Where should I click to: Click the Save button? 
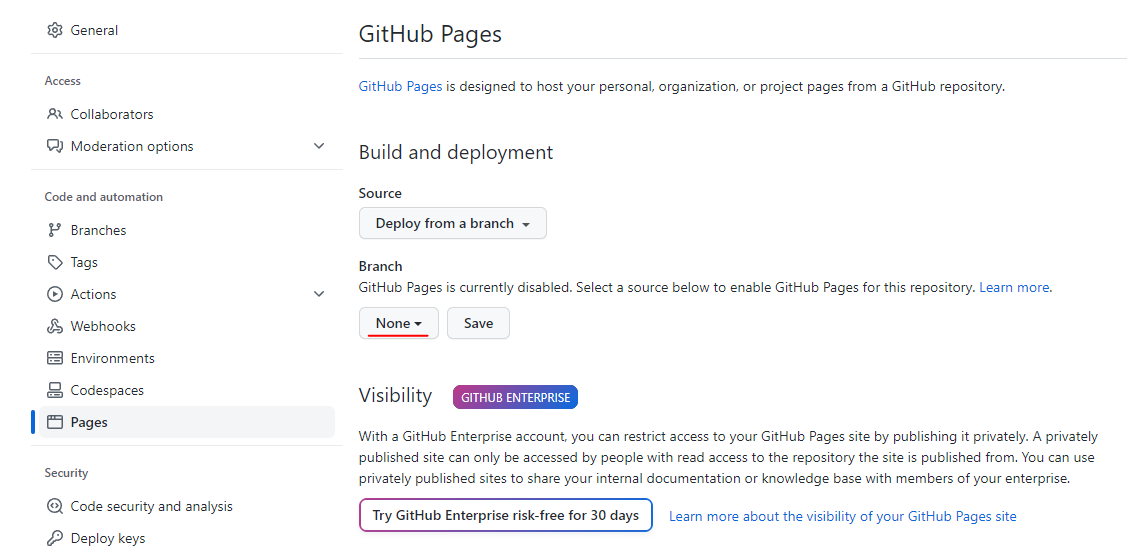coord(478,323)
